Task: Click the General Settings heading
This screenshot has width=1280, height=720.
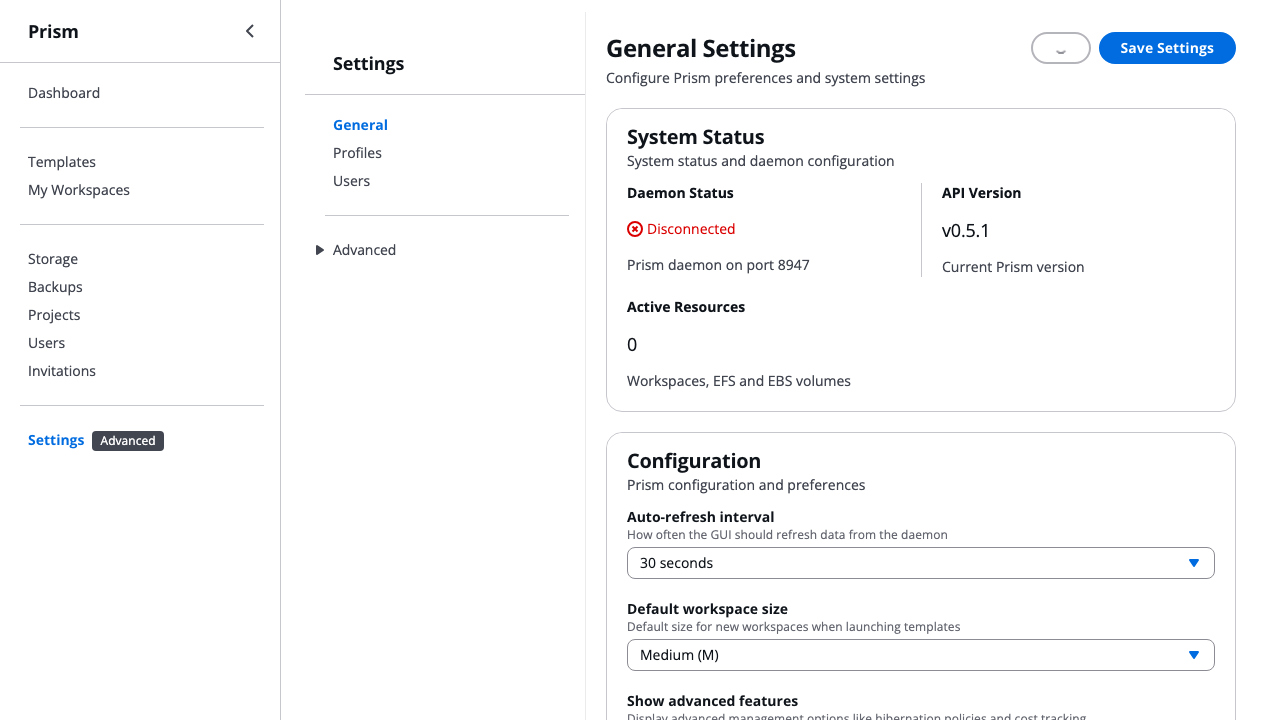Action: 701,49
